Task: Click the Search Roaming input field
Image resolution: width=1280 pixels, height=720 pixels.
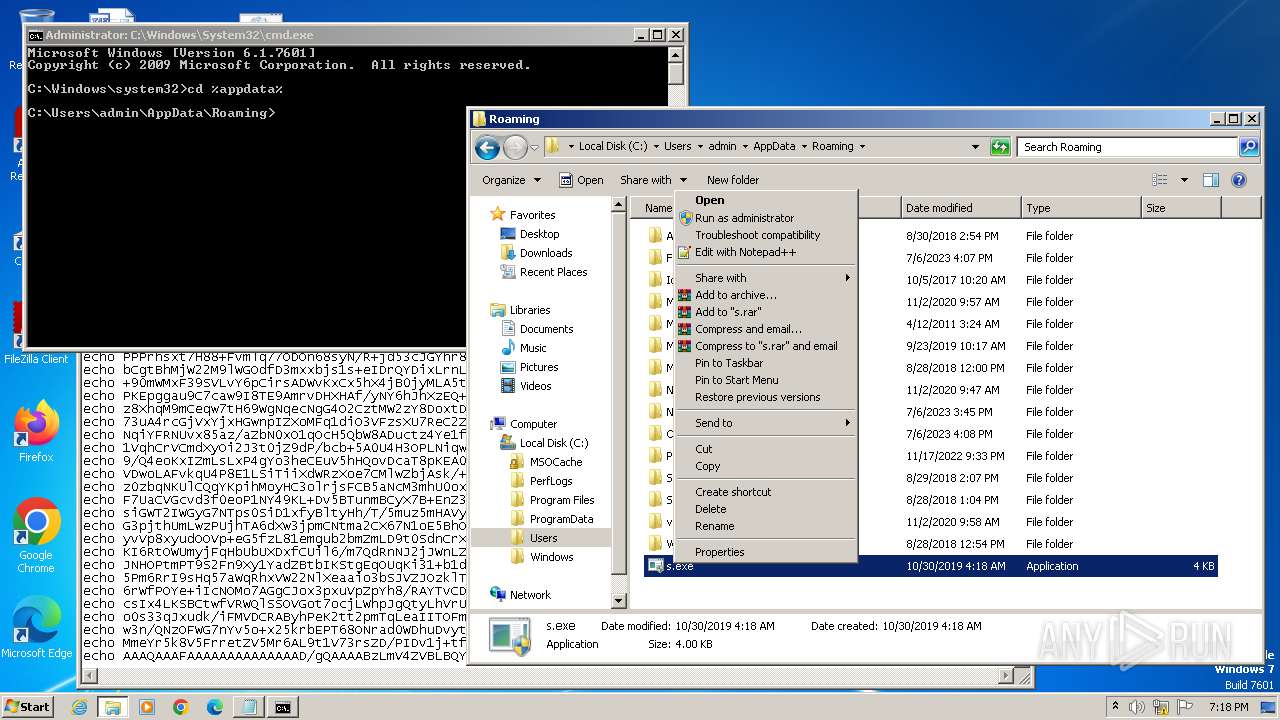Action: click(x=1128, y=147)
